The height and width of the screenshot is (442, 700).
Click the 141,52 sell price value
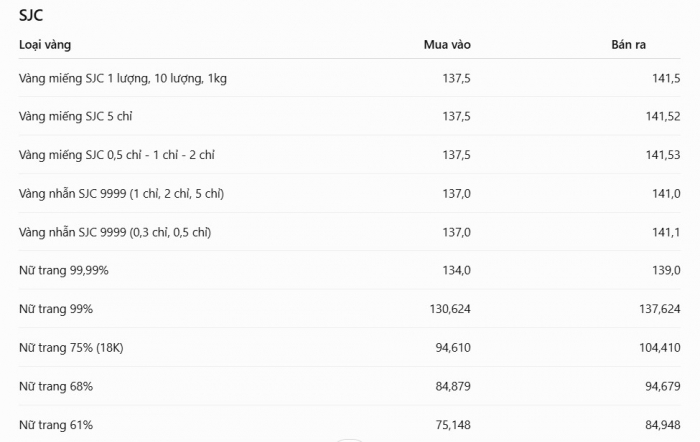663,117
